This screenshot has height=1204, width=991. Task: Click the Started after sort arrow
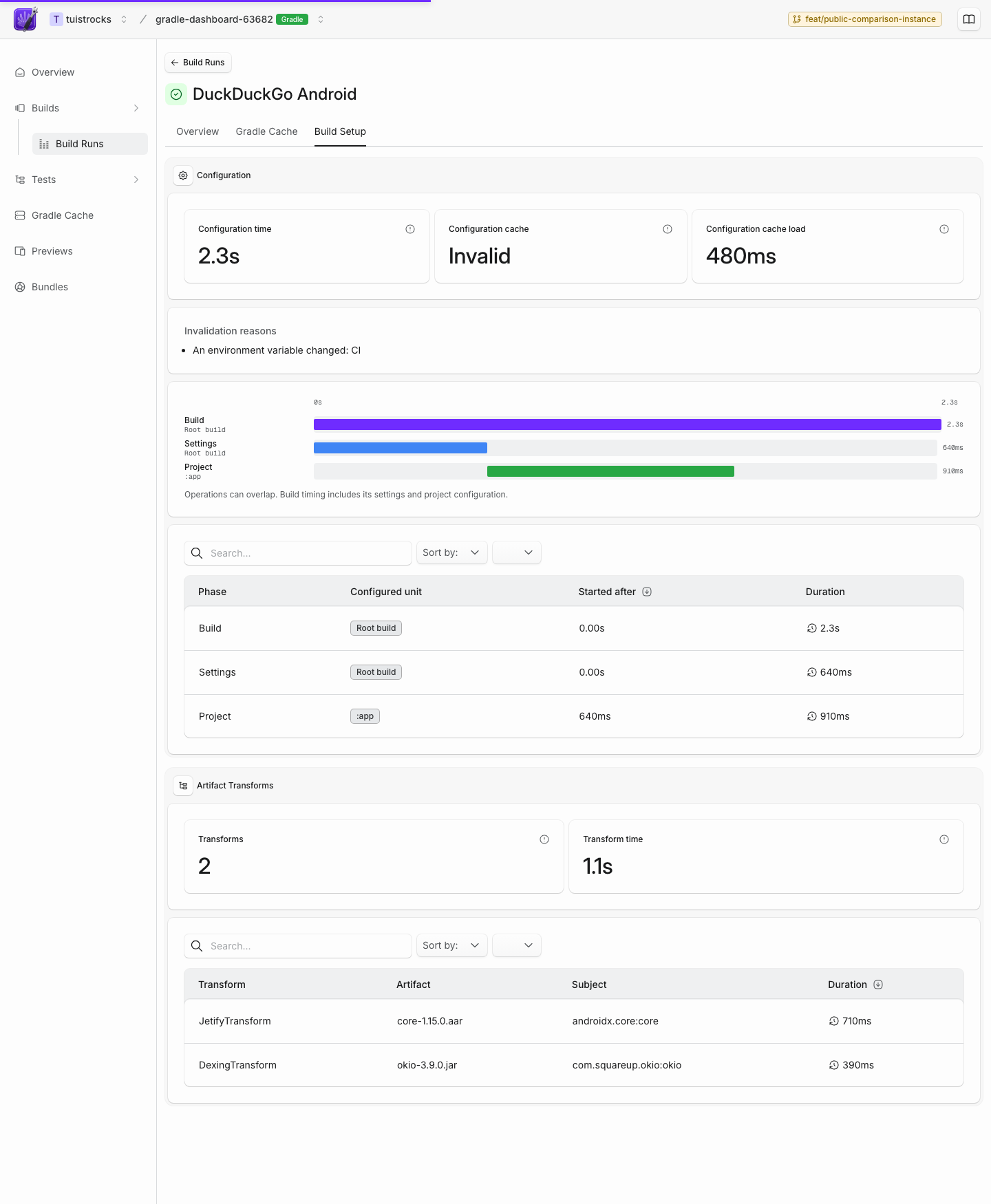click(x=647, y=592)
